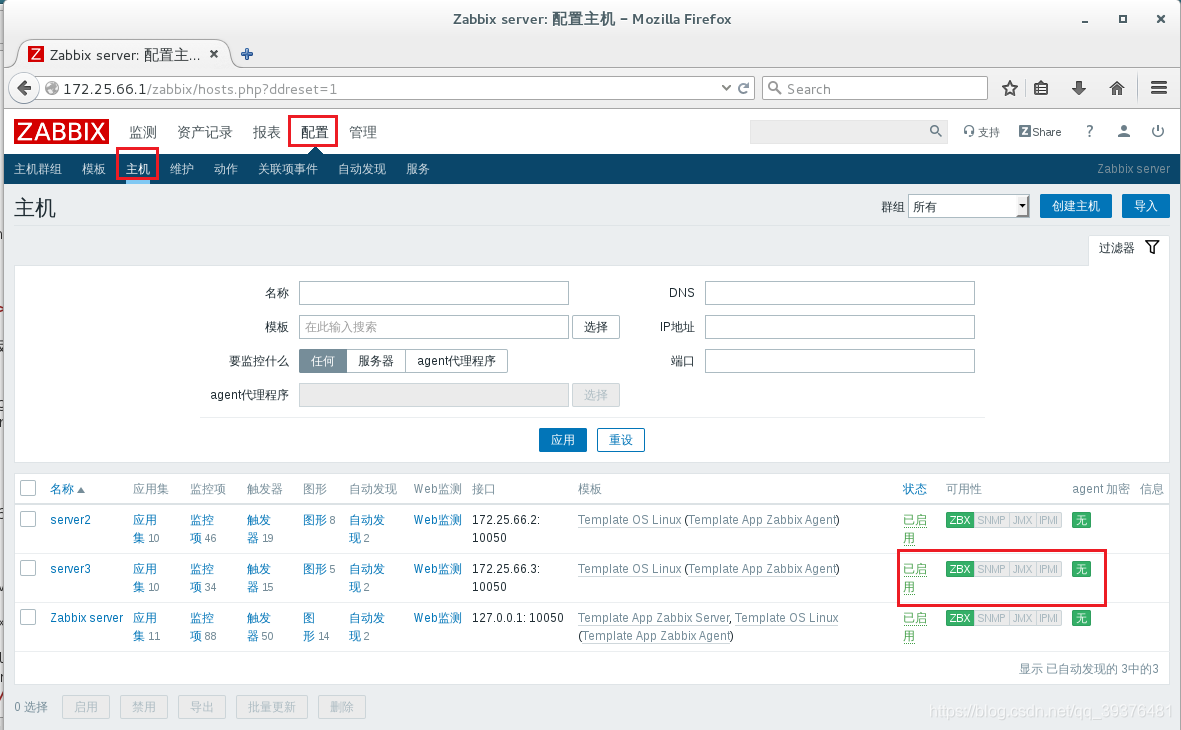The height and width of the screenshot is (730, 1181).
Task: Select 任何 monitoring option
Action: [x=322, y=361]
